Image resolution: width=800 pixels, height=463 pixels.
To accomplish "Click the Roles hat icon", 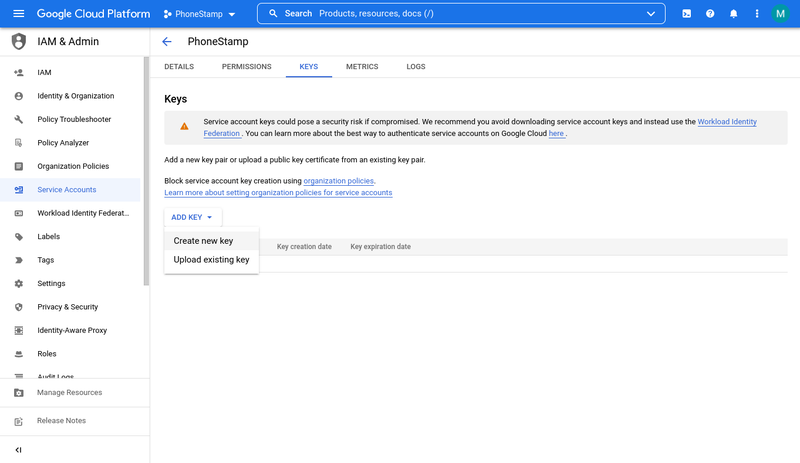I will coord(19,354).
